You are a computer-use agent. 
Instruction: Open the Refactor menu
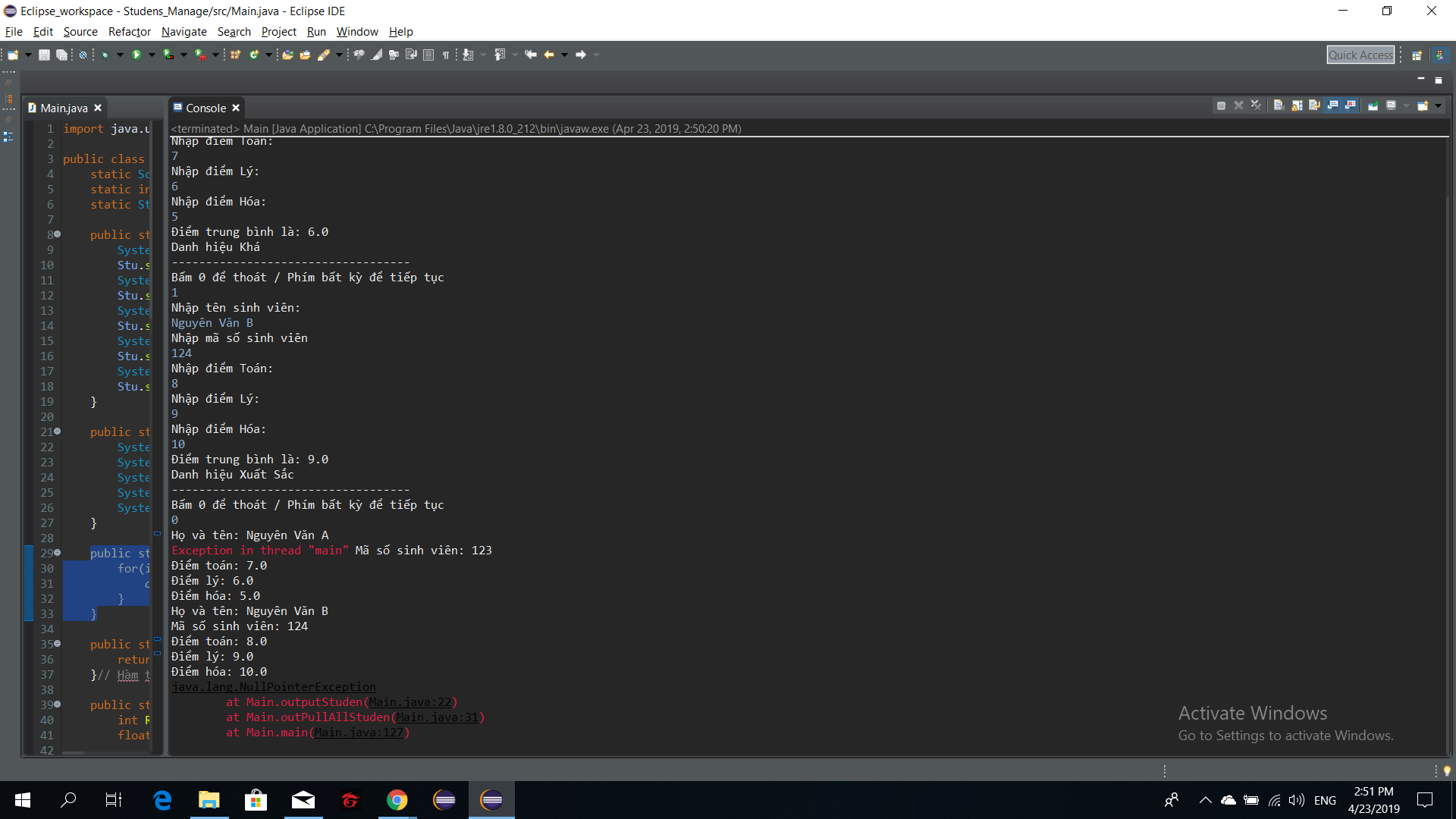pyautogui.click(x=129, y=32)
